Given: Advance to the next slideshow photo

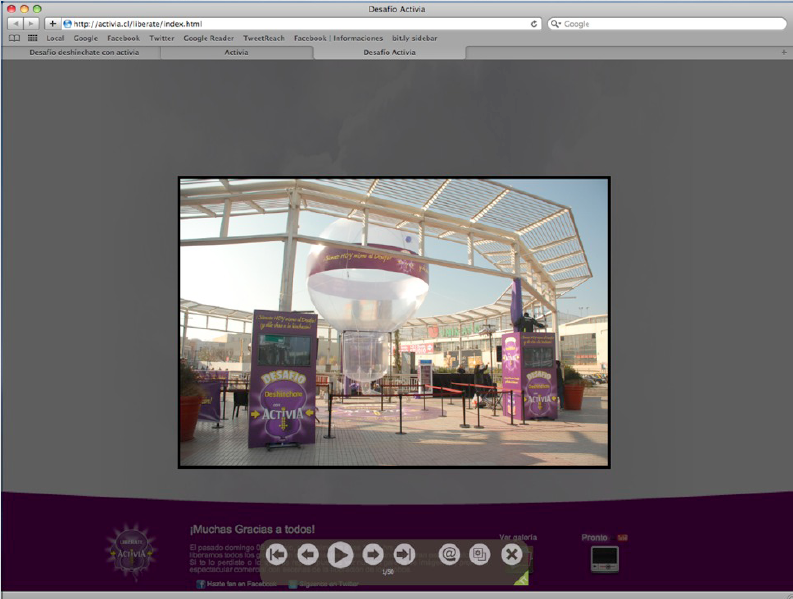Looking at the screenshot, I should [x=373, y=554].
